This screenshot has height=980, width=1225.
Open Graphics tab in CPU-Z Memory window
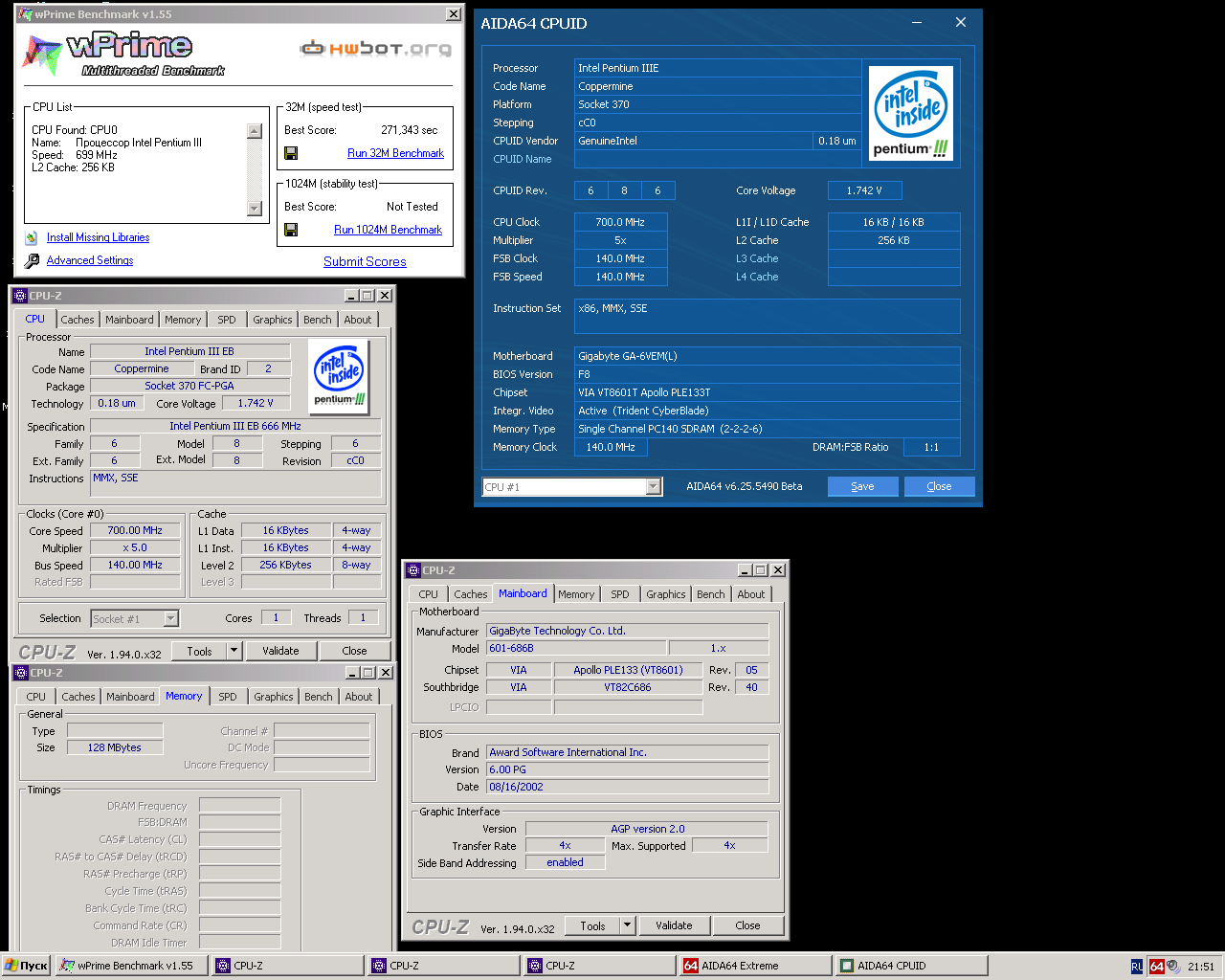274,697
